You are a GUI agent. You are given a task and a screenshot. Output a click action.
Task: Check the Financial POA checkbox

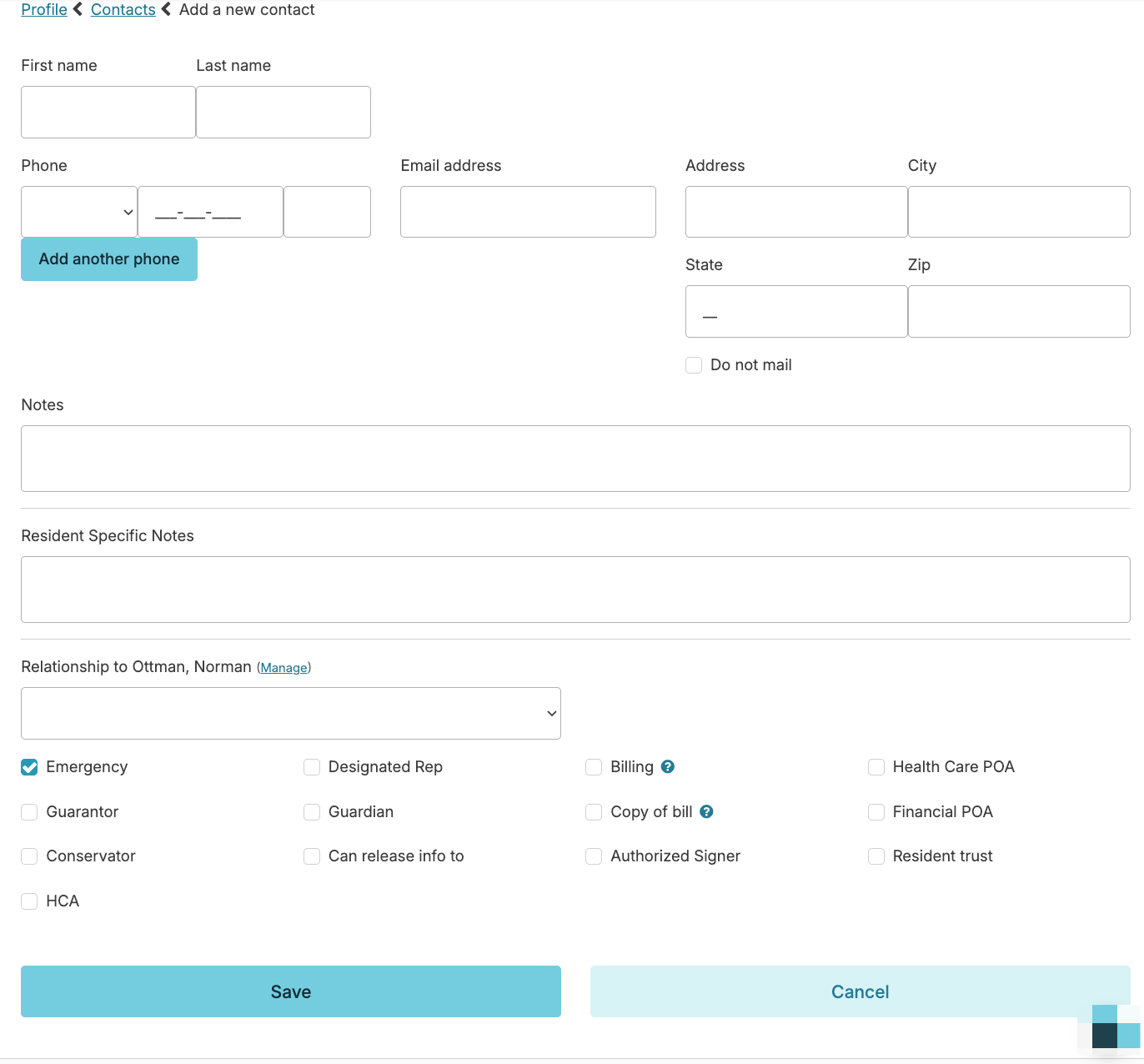pyautogui.click(x=876, y=812)
